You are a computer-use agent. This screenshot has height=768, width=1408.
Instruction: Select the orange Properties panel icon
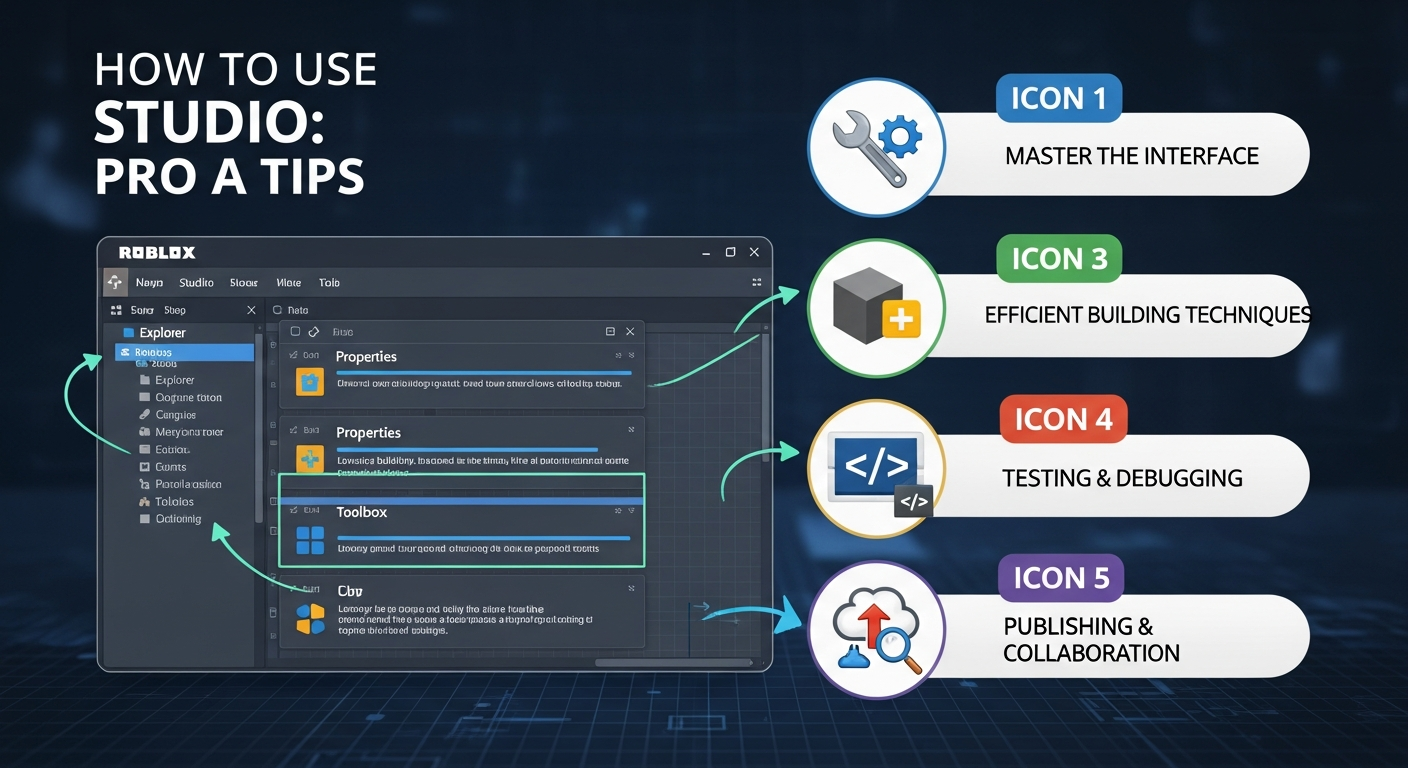click(x=310, y=382)
